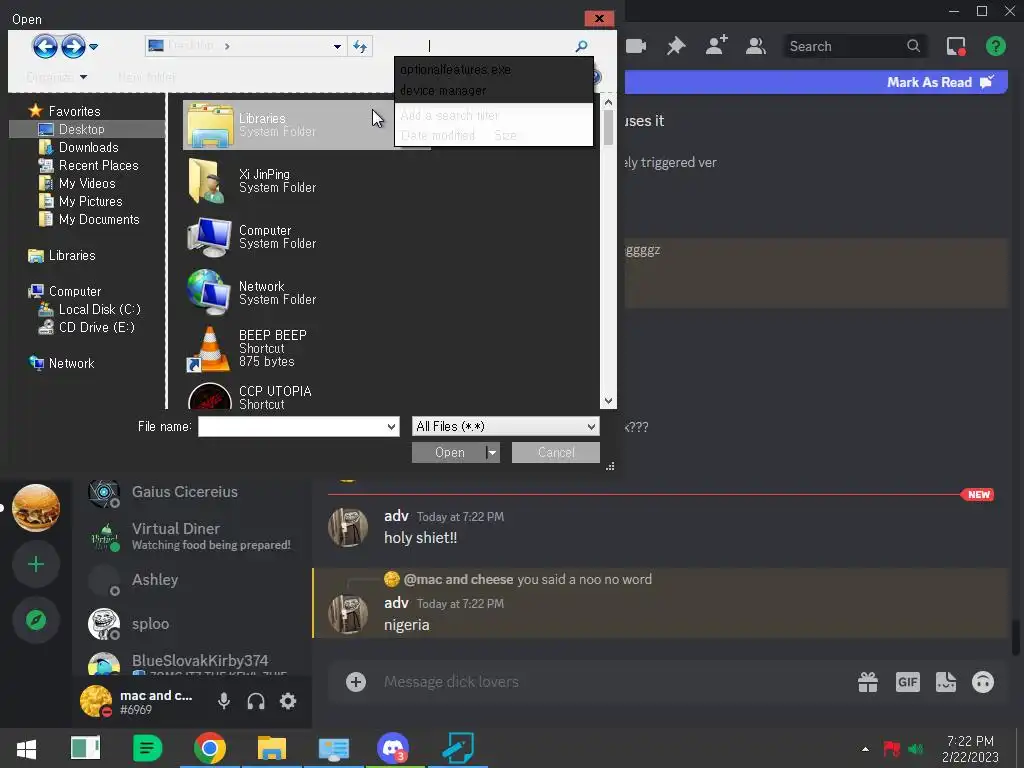This screenshot has width=1024, height=768.
Task: Click the New folder button
Action: 147,77
